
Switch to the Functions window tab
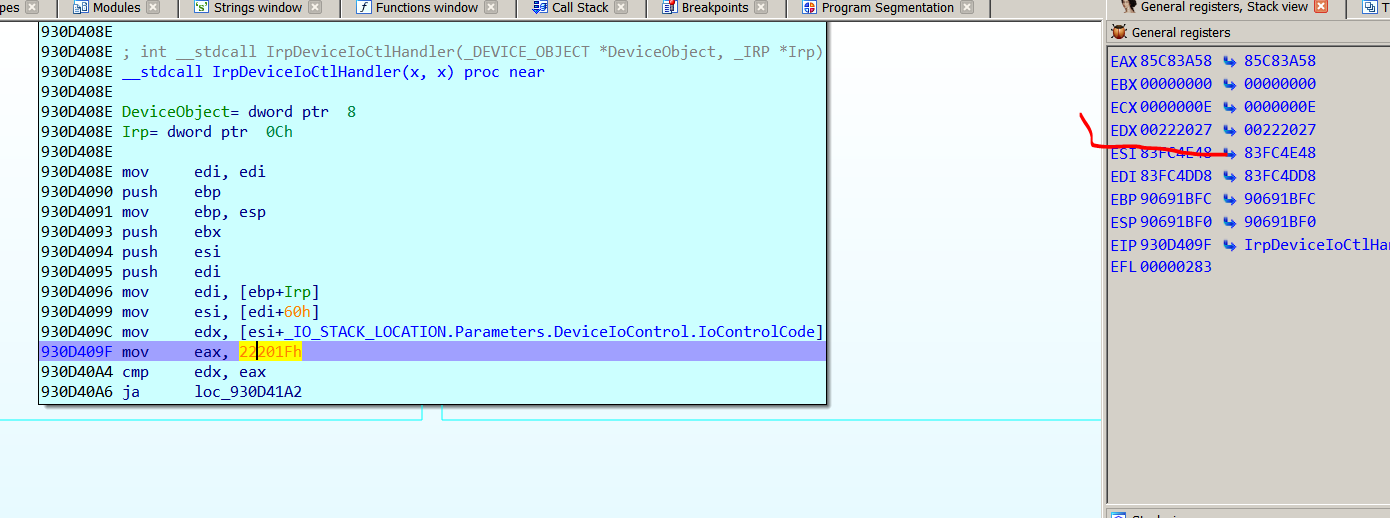point(427,8)
